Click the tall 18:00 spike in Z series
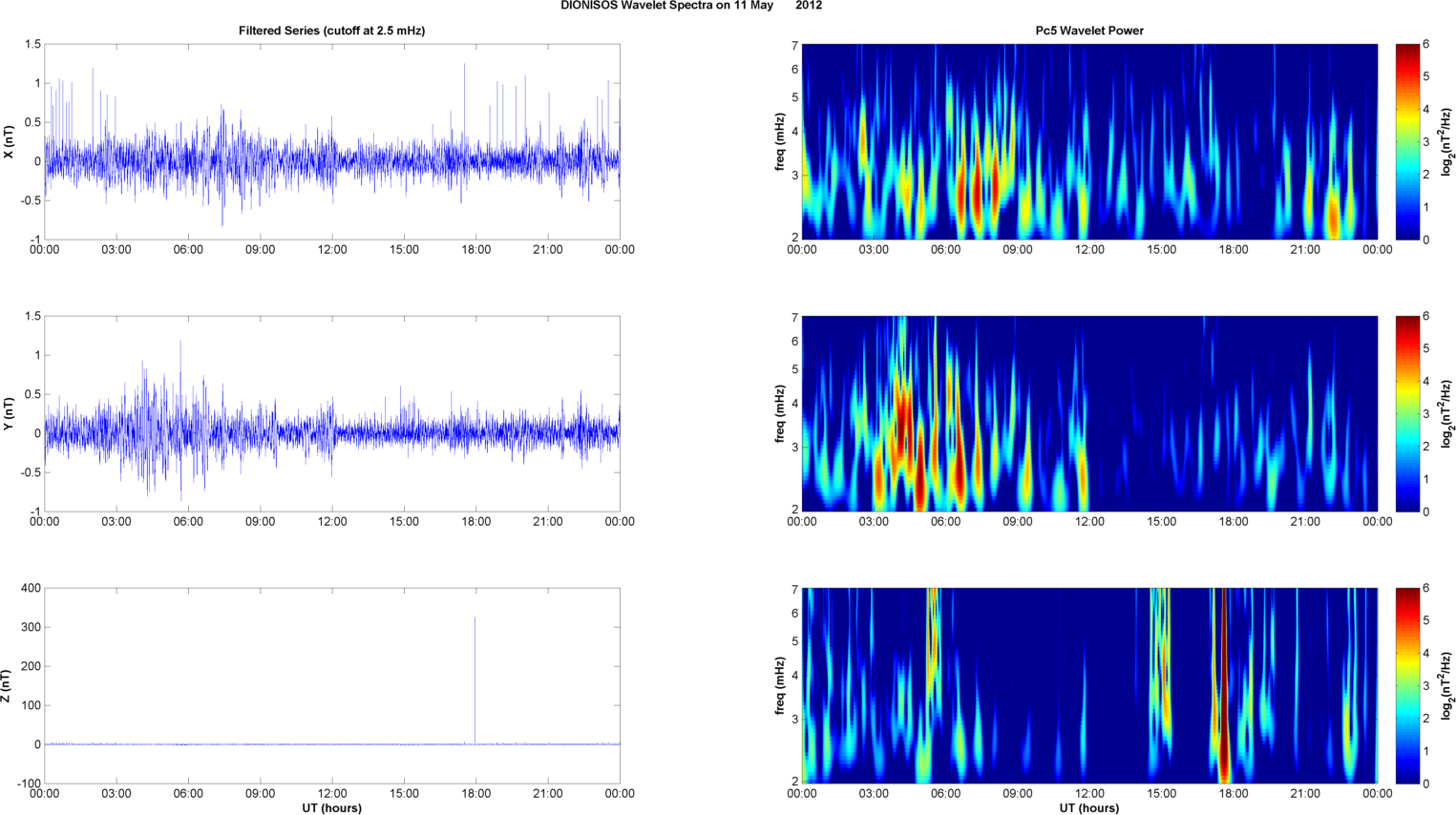 (x=475, y=679)
